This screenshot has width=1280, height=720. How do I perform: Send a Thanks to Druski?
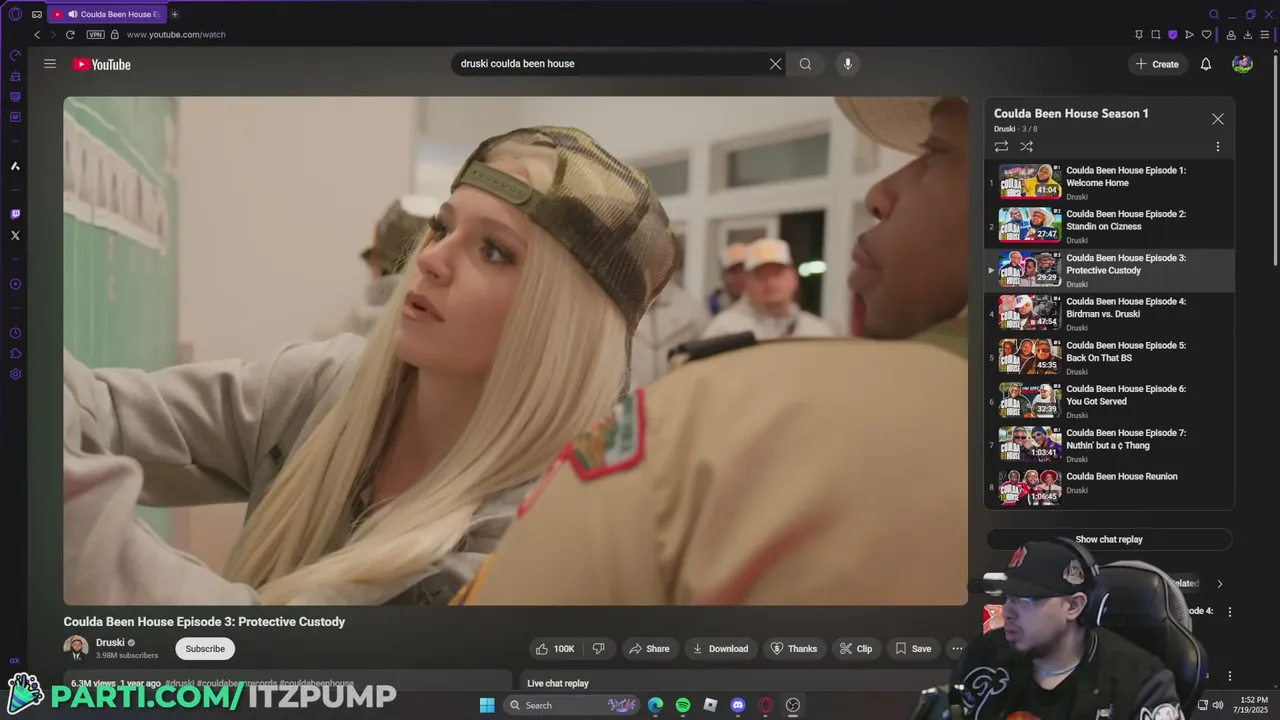point(794,649)
